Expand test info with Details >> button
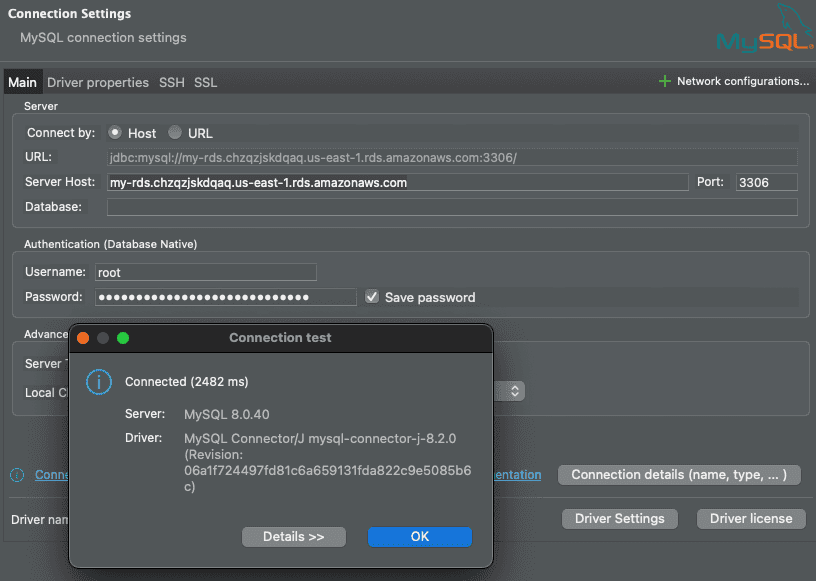 pyautogui.click(x=294, y=537)
